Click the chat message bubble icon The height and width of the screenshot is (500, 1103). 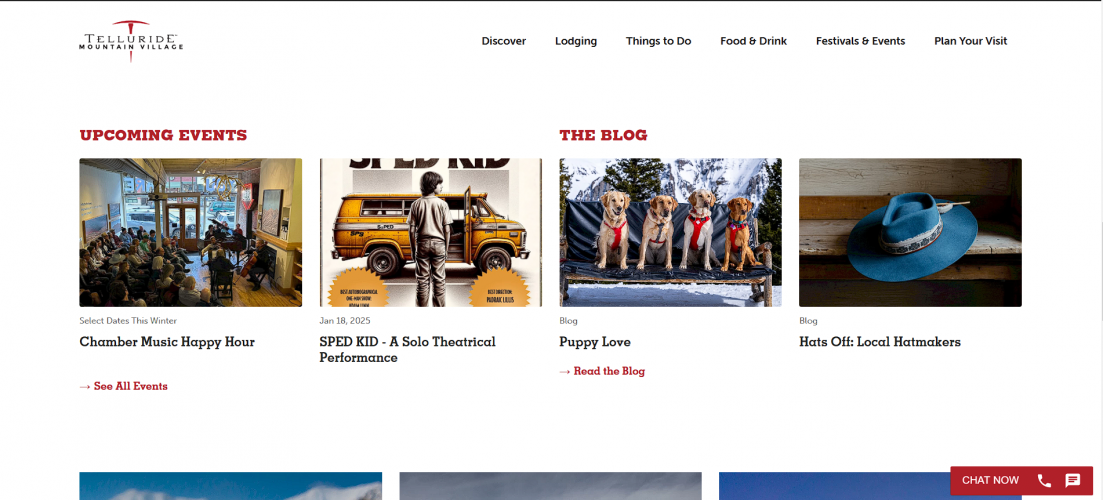[x=1073, y=480]
